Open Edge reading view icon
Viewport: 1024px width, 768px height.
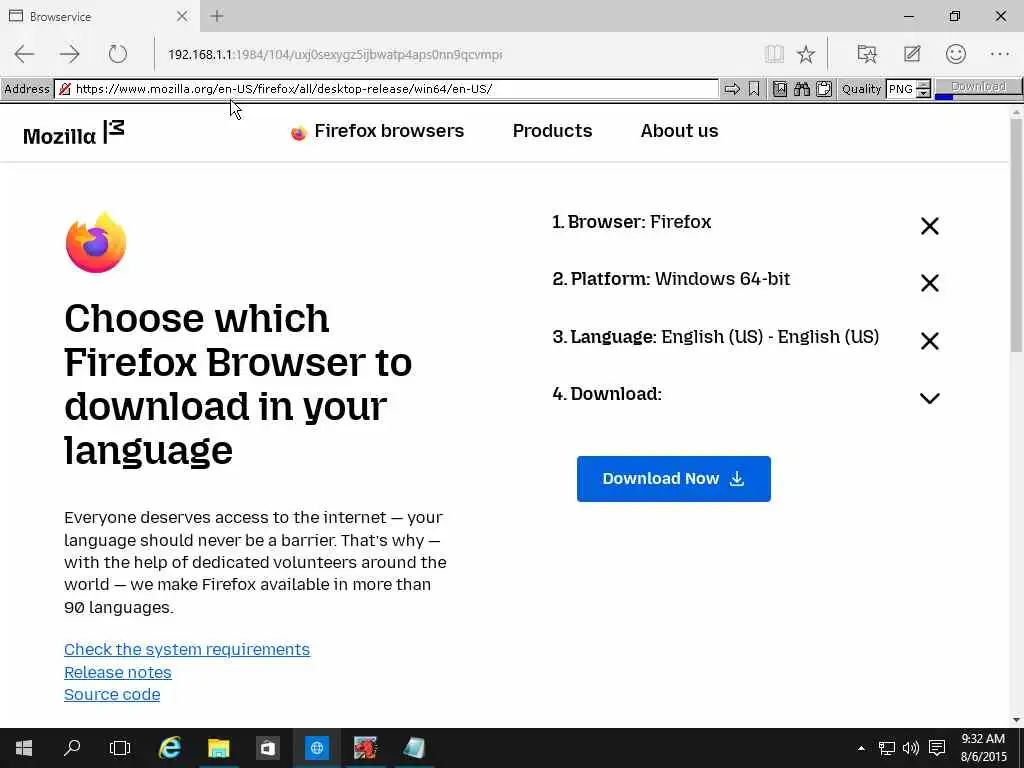pyautogui.click(x=774, y=54)
